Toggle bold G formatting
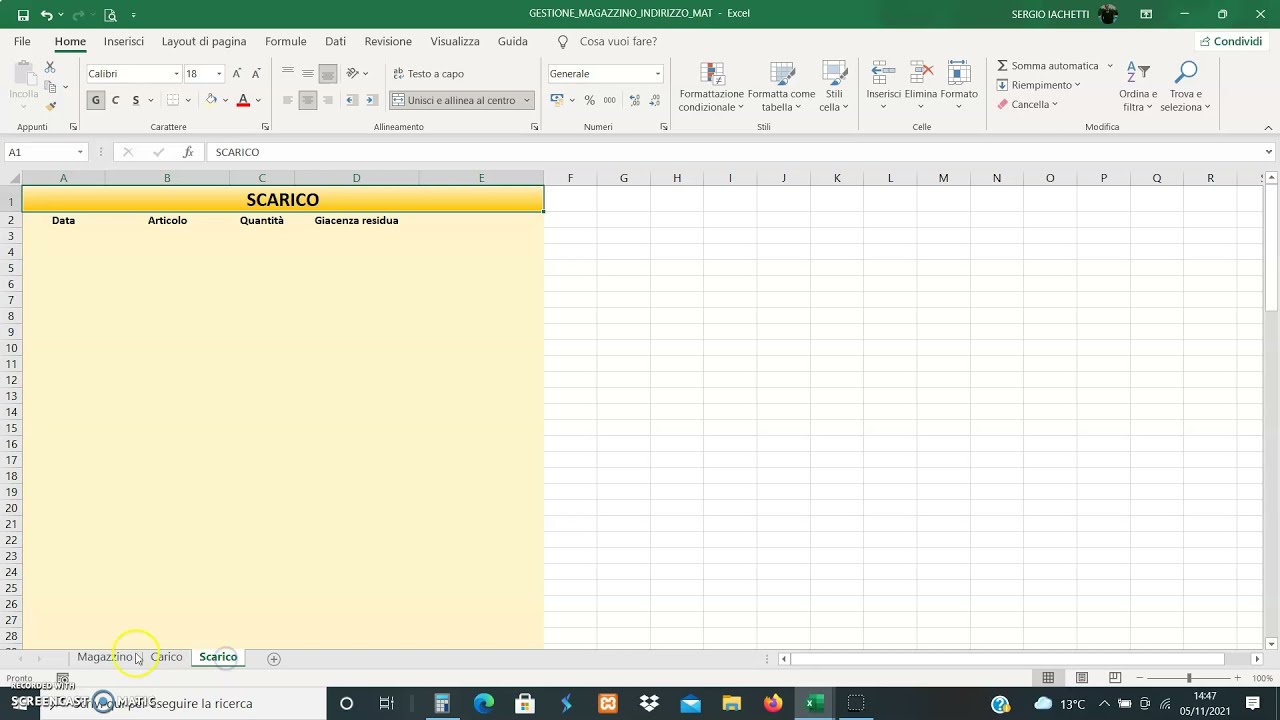The width and height of the screenshot is (1280, 720). pyautogui.click(x=96, y=100)
